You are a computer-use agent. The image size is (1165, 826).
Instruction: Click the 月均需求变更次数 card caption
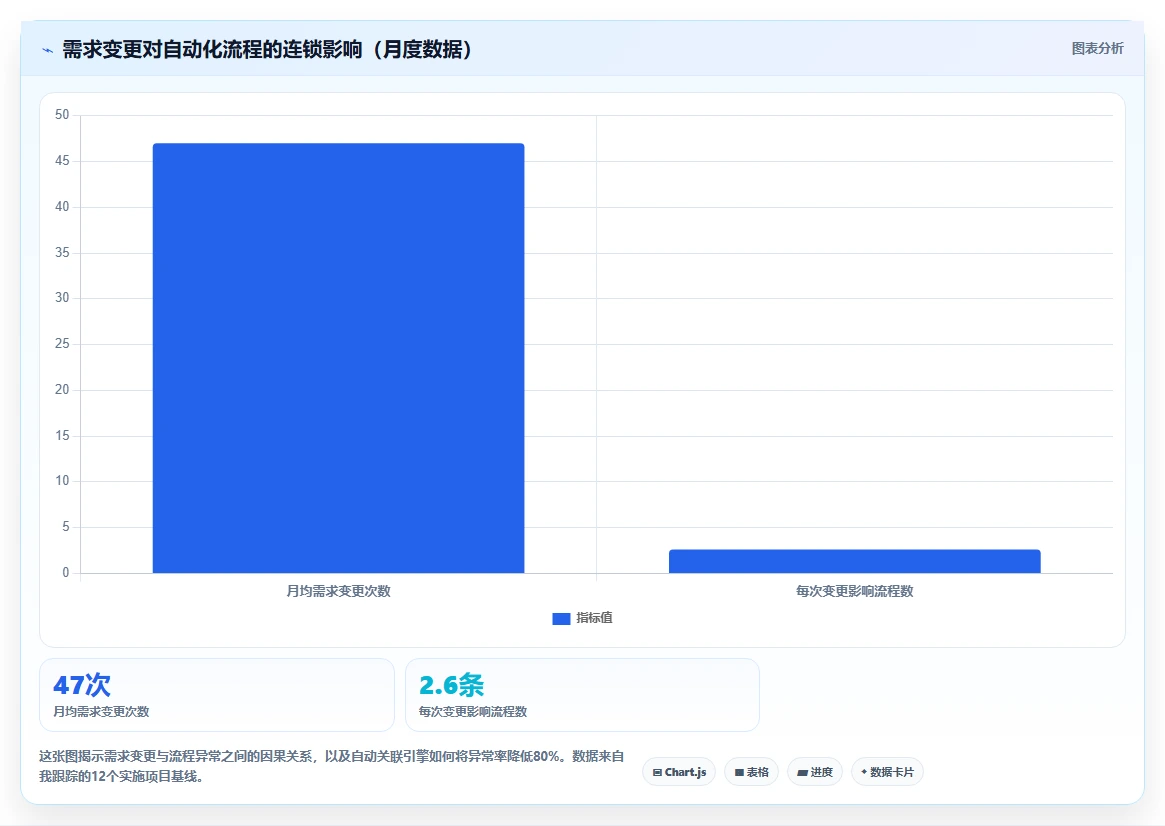pos(101,712)
